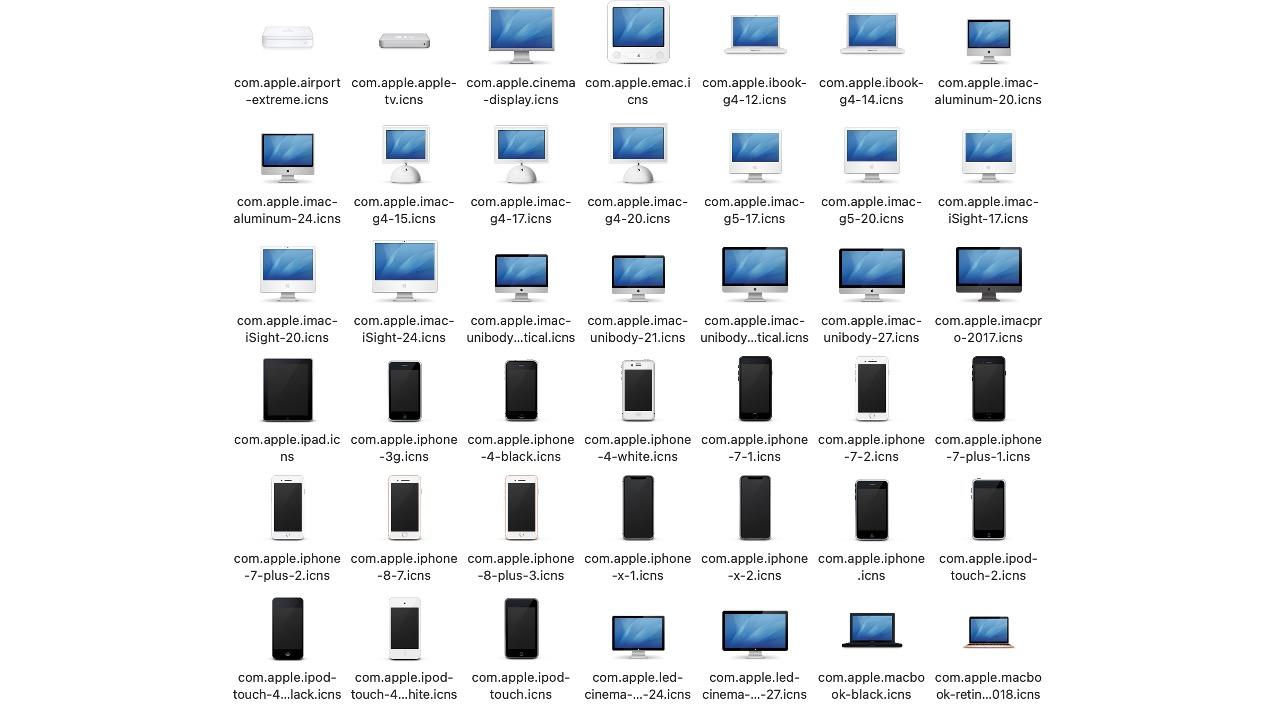Select the iPhone 7 Plus 2 icon
The image size is (1280, 720).
click(287, 507)
